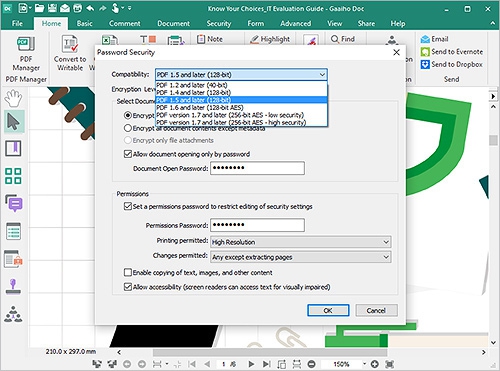Click the Note tool in ribbon
The height and width of the screenshot is (371, 500).
pos(210,39)
